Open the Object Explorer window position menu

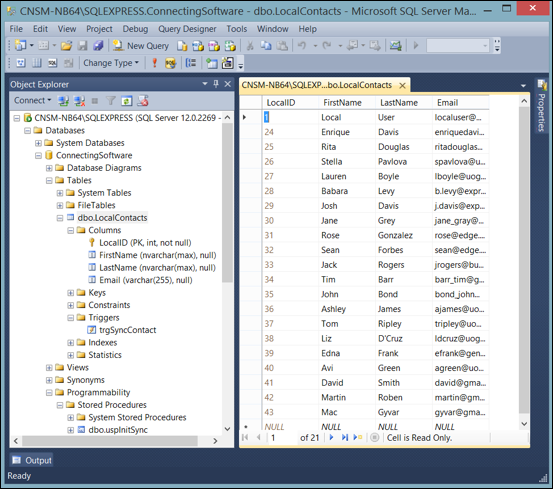[205, 84]
